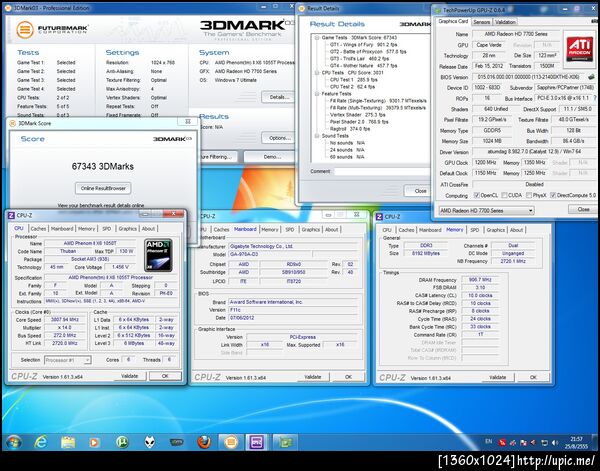Switch to the Sensors tab in GPU-Z

point(481,22)
